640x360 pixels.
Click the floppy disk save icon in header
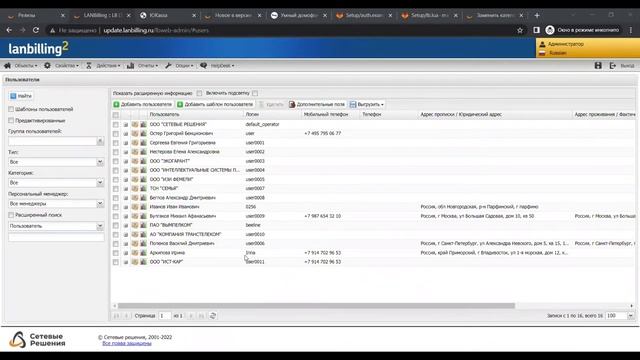tap(598, 65)
